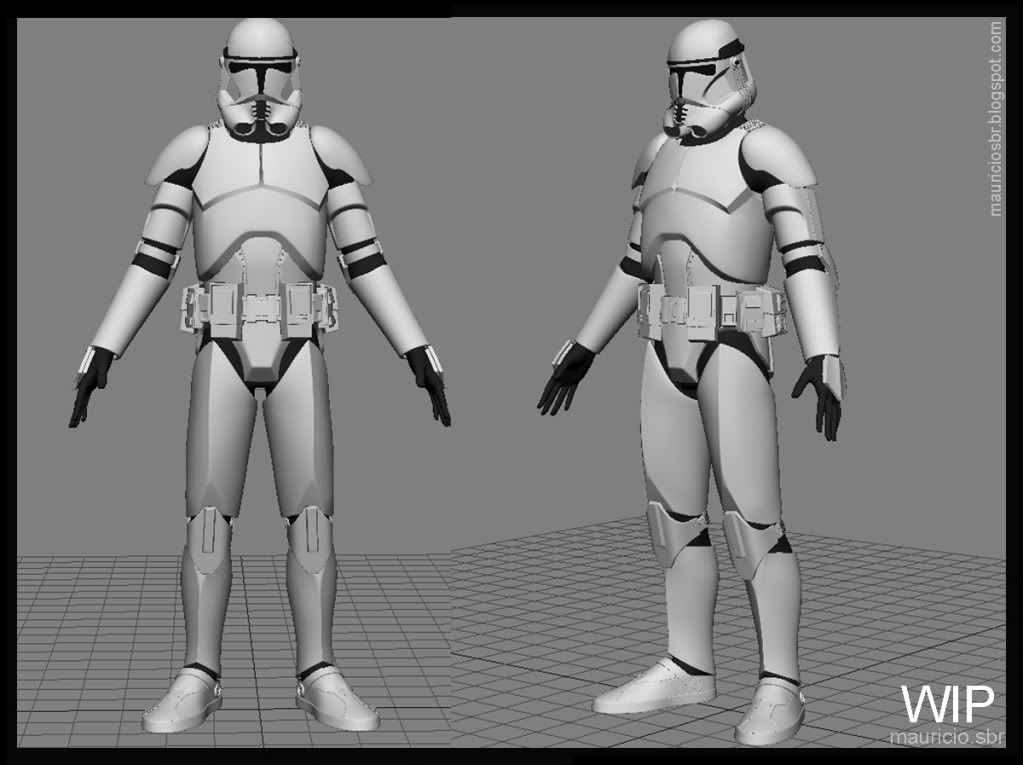Click the mauricio.sbr signature text

tap(939, 737)
